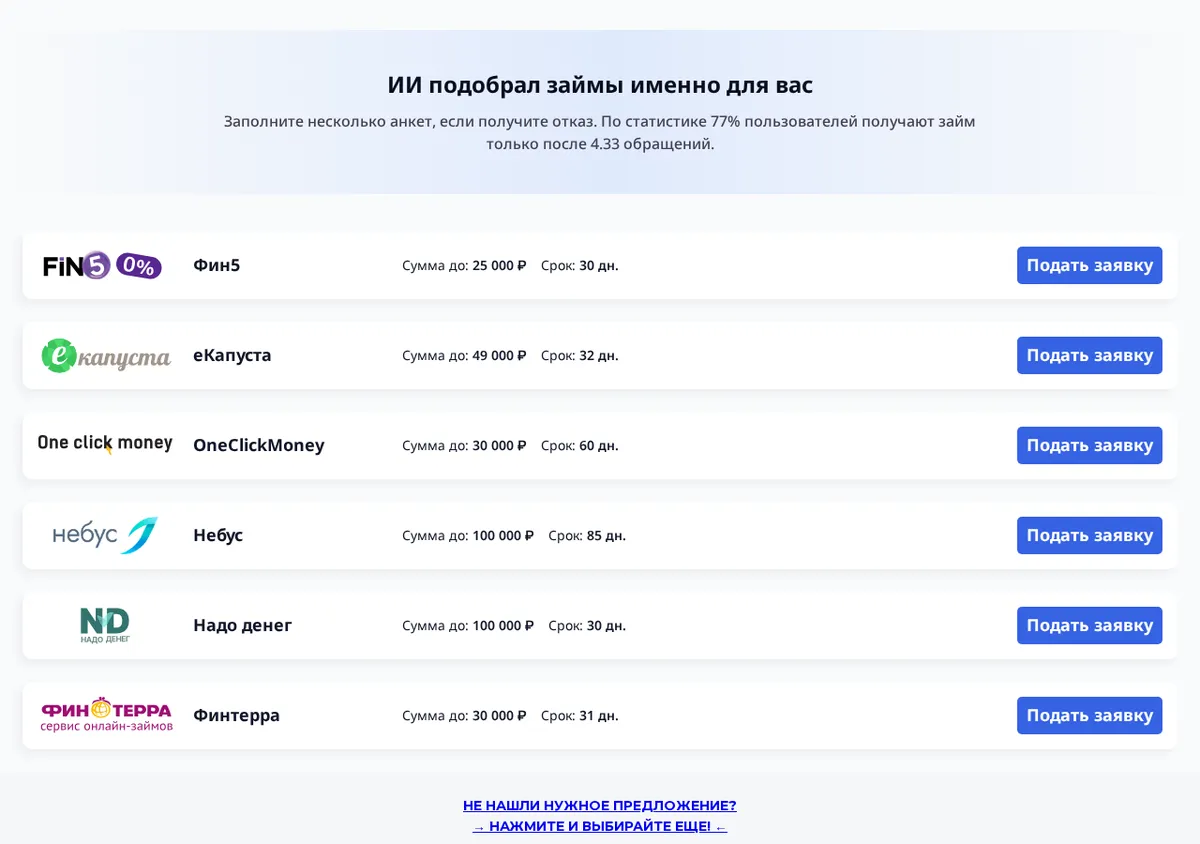Click the ND Надо денег logo

tap(105, 625)
